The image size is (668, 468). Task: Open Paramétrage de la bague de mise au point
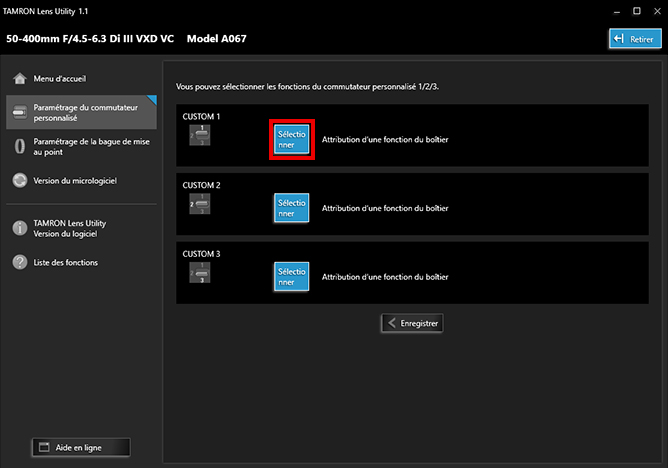[81, 146]
